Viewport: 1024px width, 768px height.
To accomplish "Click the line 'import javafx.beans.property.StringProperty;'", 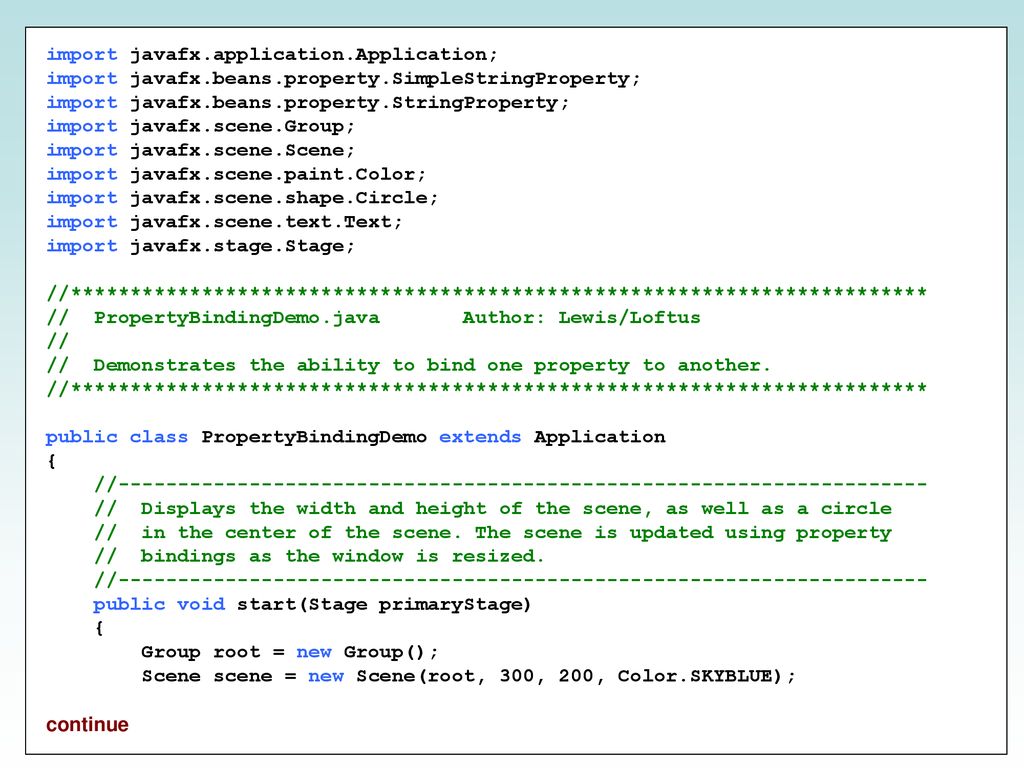I will coord(308,103).
